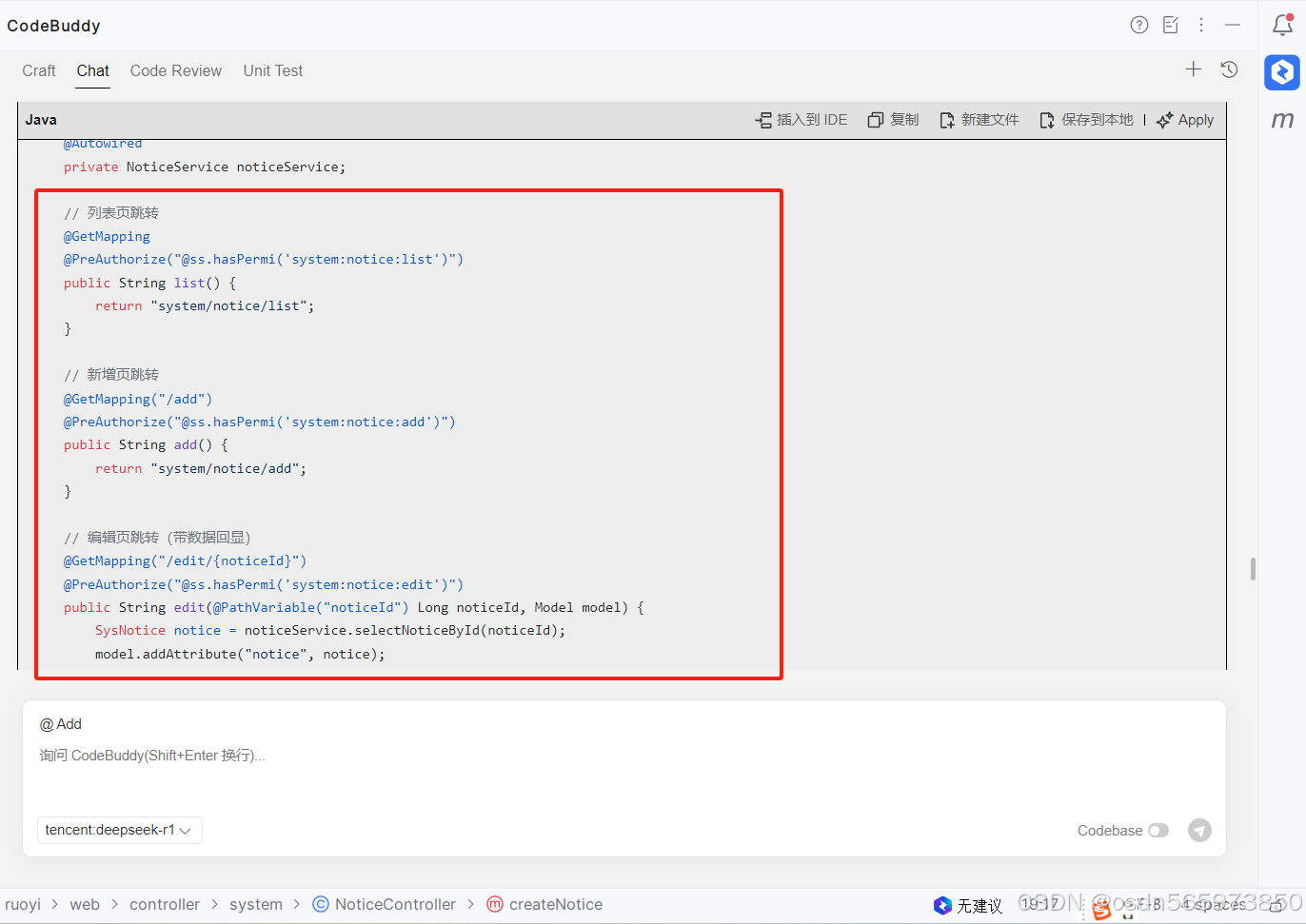This screenshot has height=924, width=1306.
Task: Click CodeBuddy status icon in status bar
Action: 942,906
